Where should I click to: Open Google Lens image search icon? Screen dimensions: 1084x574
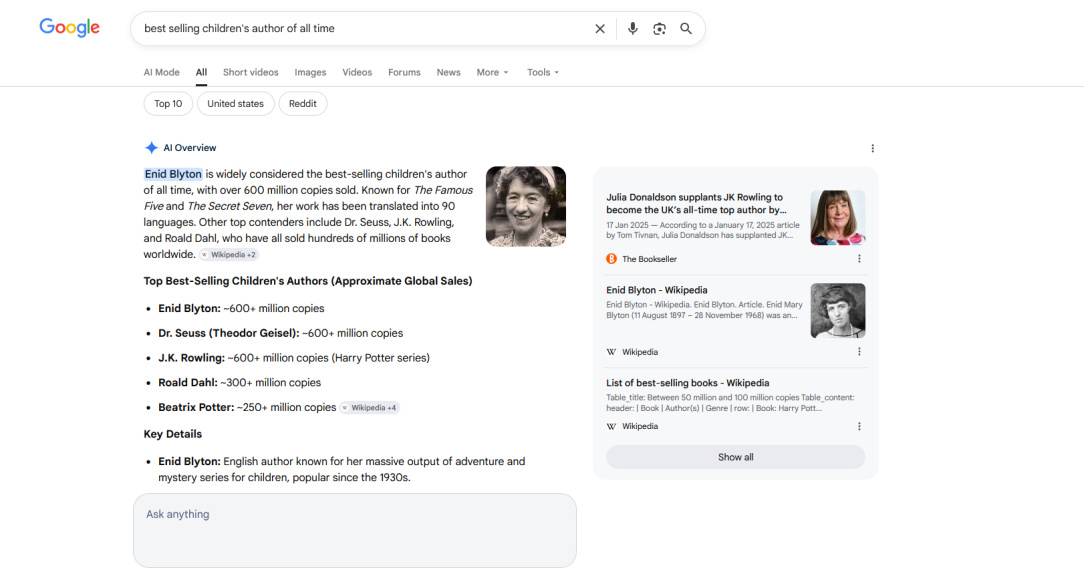click(660, 28)
